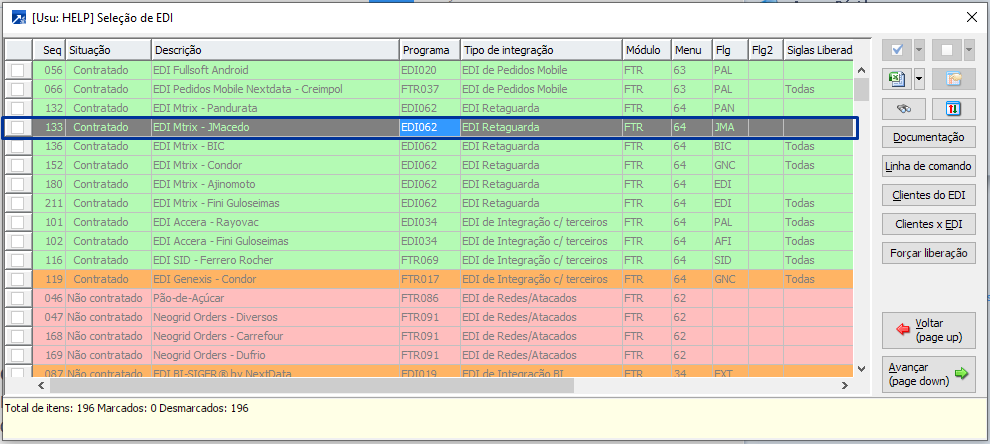Export the grid with the Excel icon
Image resolution: width=990 pixels, height=444 pixels.
click(897, 79)
